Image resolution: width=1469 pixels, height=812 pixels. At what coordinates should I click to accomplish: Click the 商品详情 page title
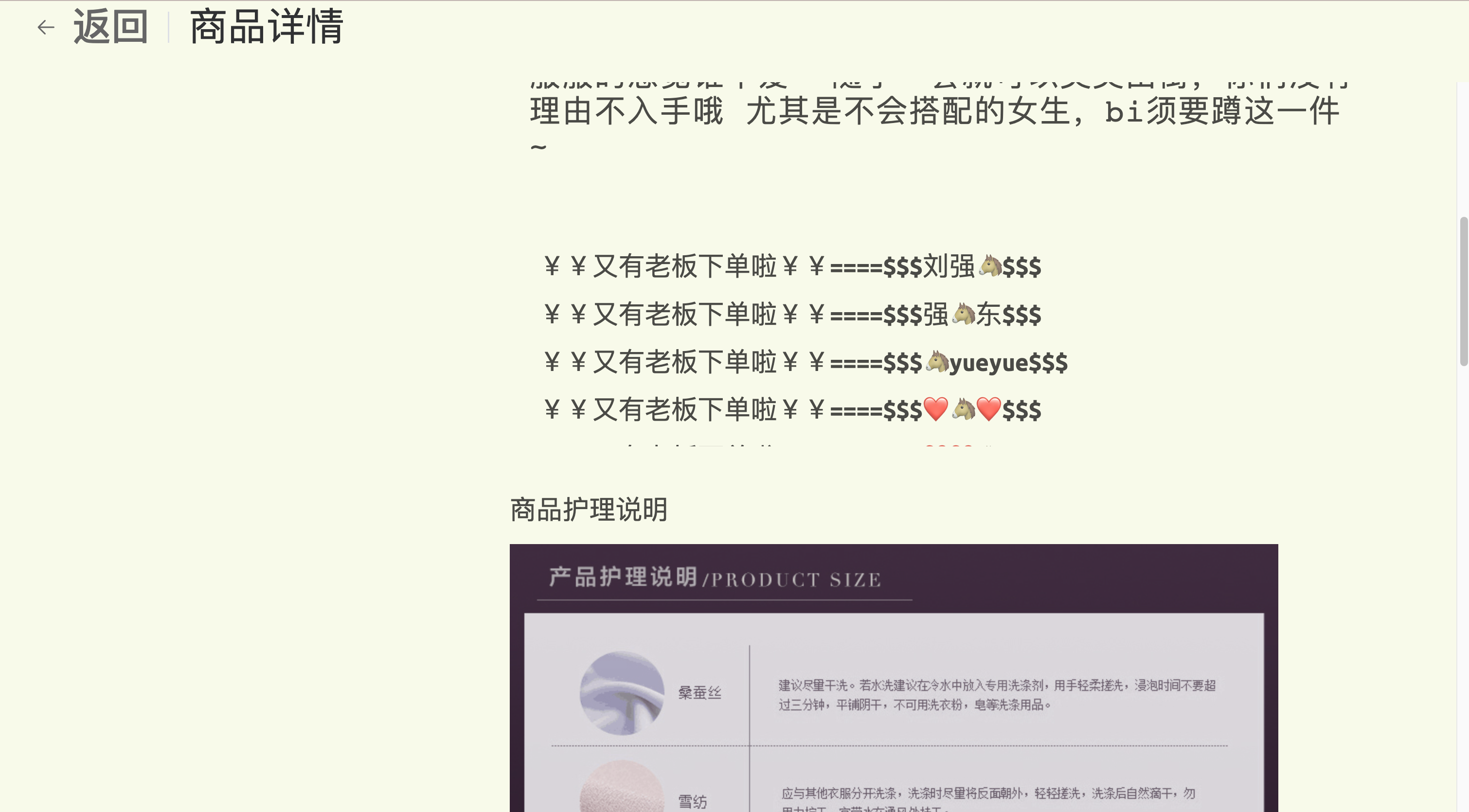pyautogui.click(x=266, y=27)
